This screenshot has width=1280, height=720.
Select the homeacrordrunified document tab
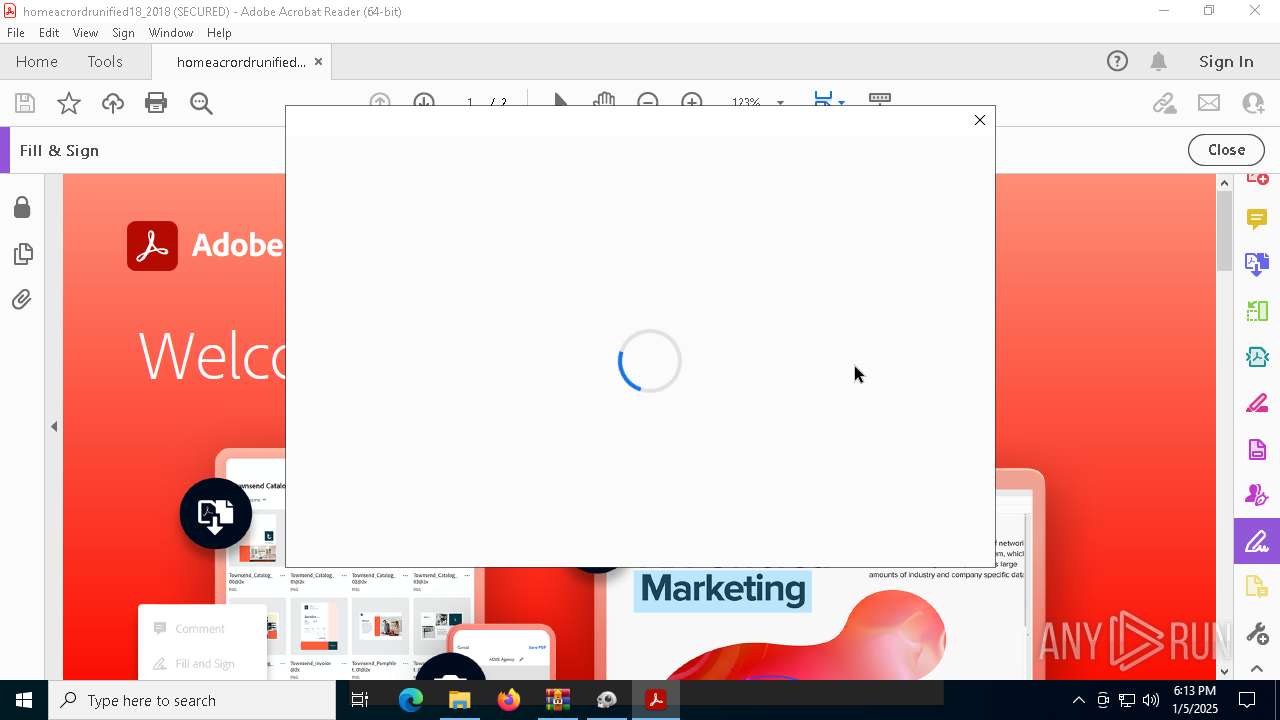point(241,62)
